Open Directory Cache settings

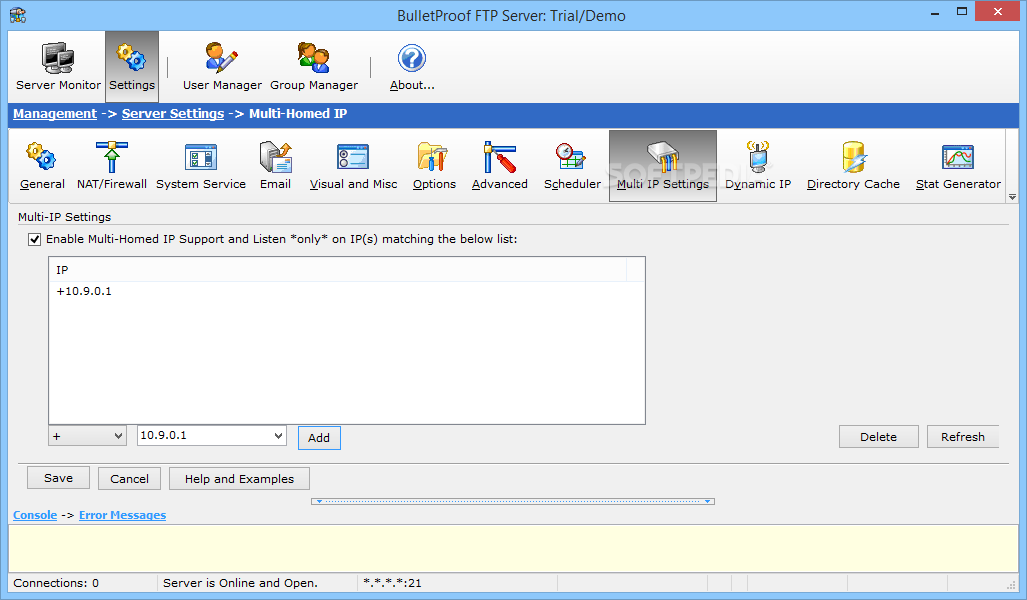point(853,166)
